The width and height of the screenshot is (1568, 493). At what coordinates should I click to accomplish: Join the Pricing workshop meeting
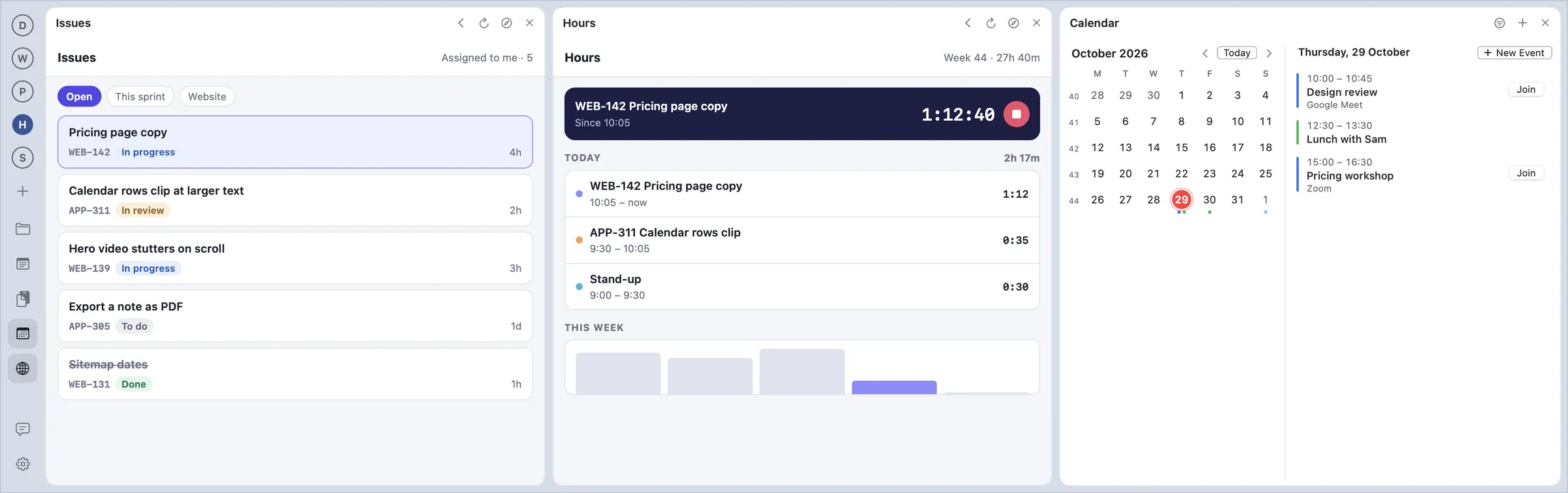coord(1526,173)
